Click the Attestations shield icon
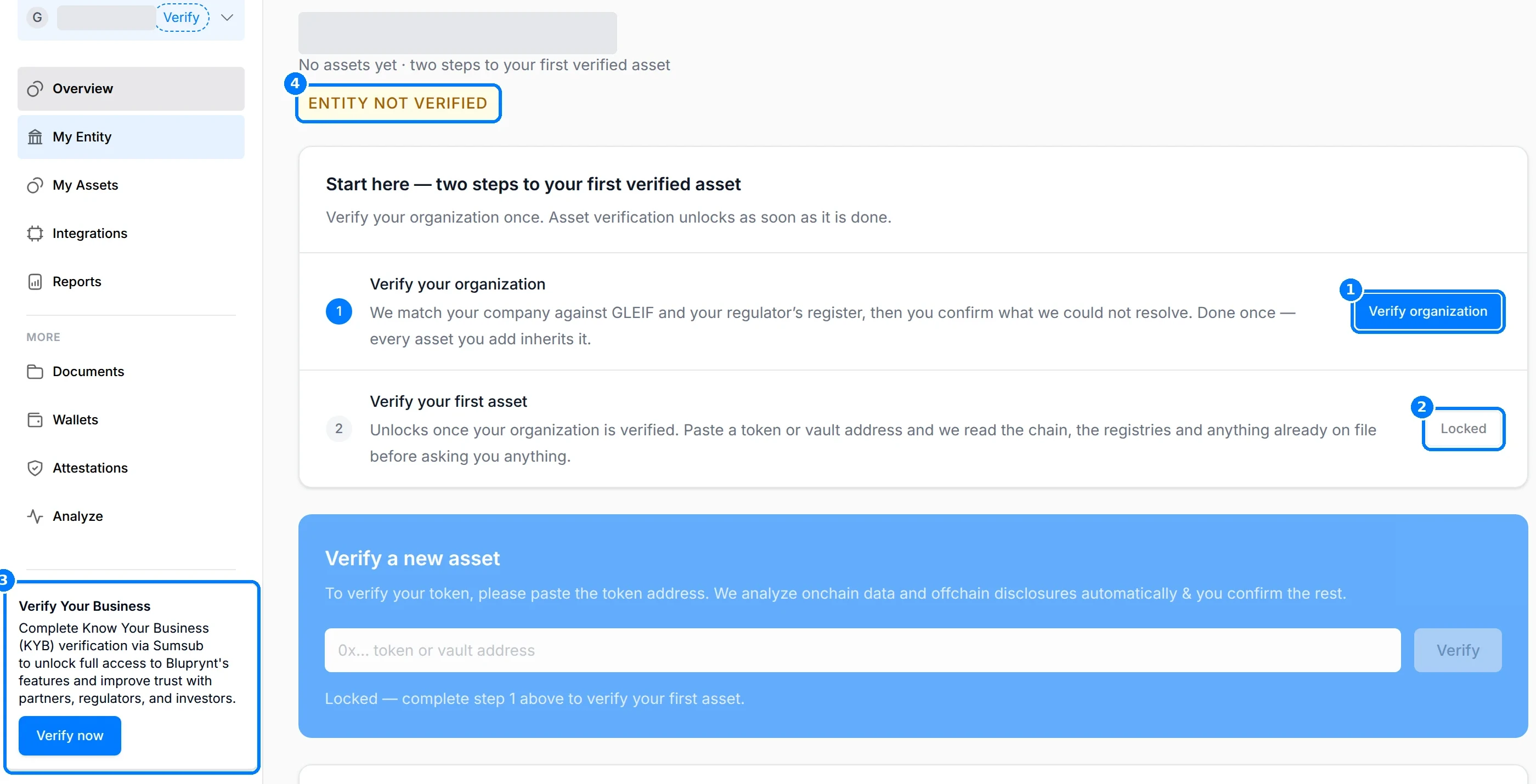1536x784 pixels. 35,468
